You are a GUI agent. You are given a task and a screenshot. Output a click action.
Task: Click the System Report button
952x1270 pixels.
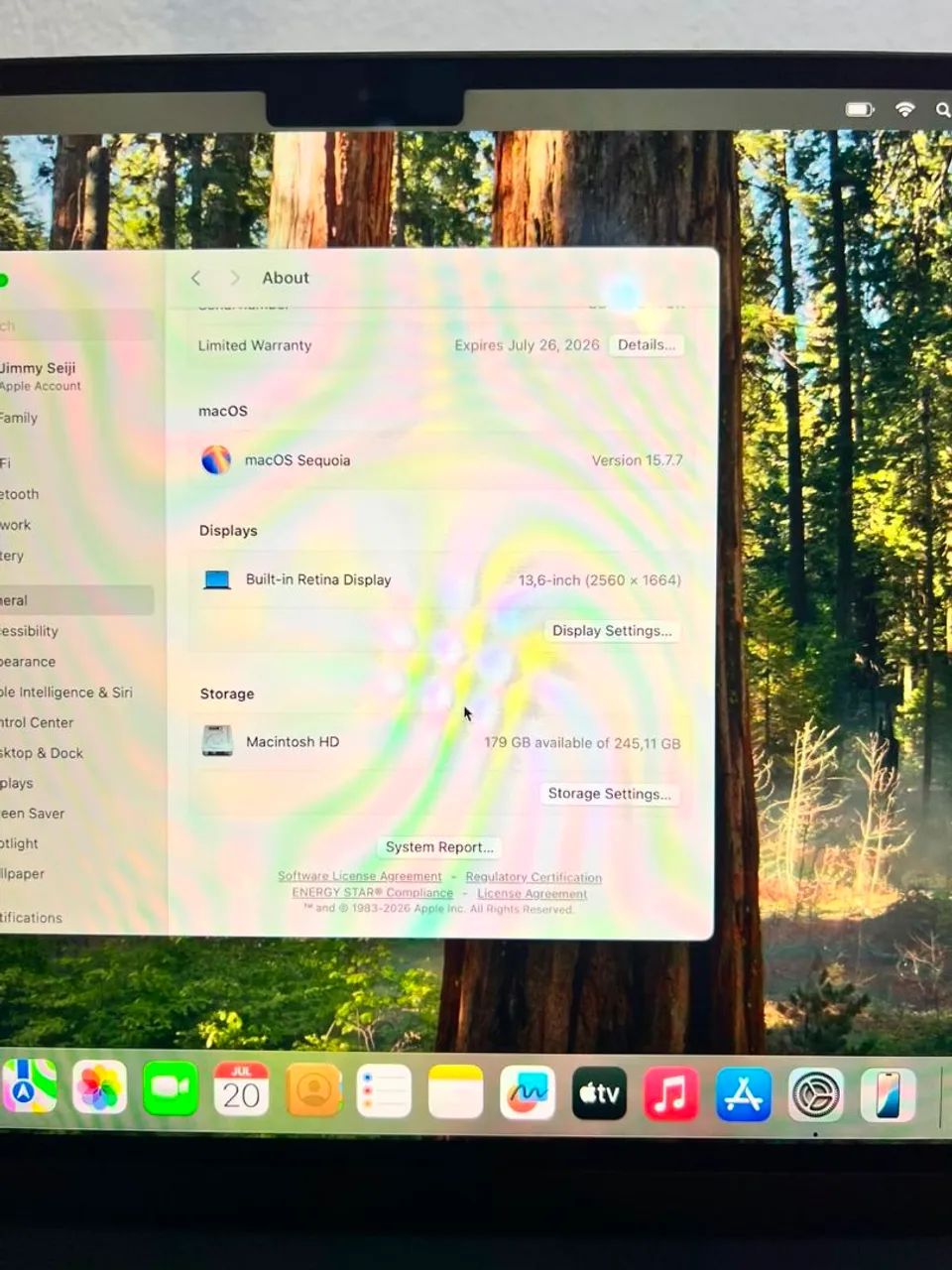439,846
